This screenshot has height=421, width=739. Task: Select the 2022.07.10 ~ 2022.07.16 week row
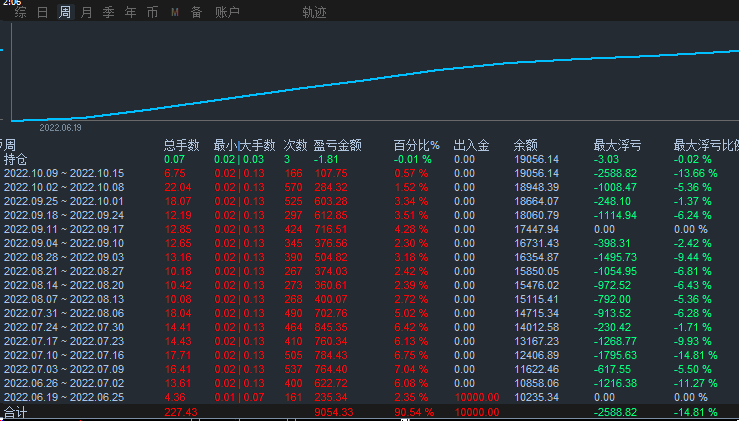pyautogui.click(x=370, y=355)
